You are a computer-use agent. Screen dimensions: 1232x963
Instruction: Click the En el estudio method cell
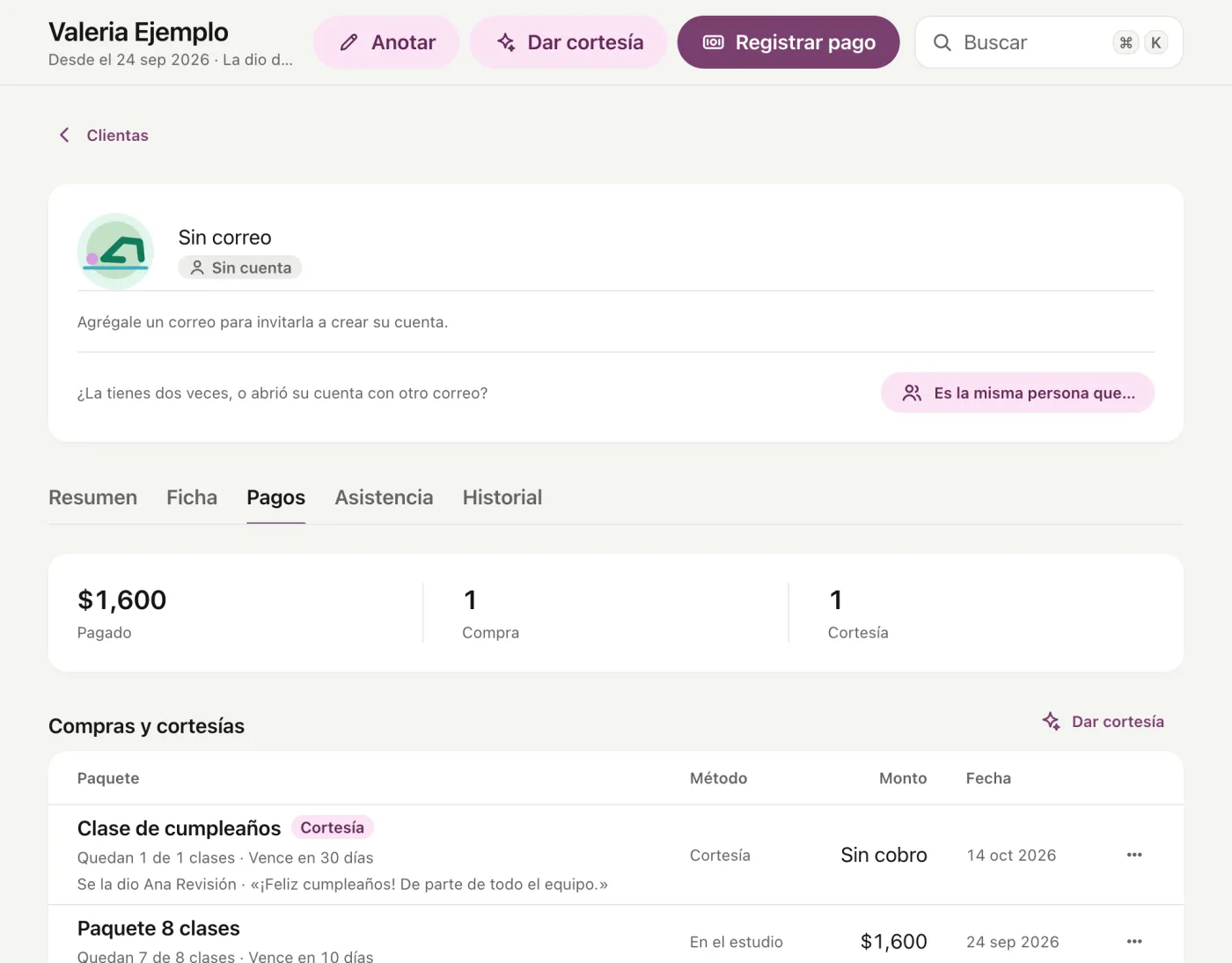click(x=737, y=942)
